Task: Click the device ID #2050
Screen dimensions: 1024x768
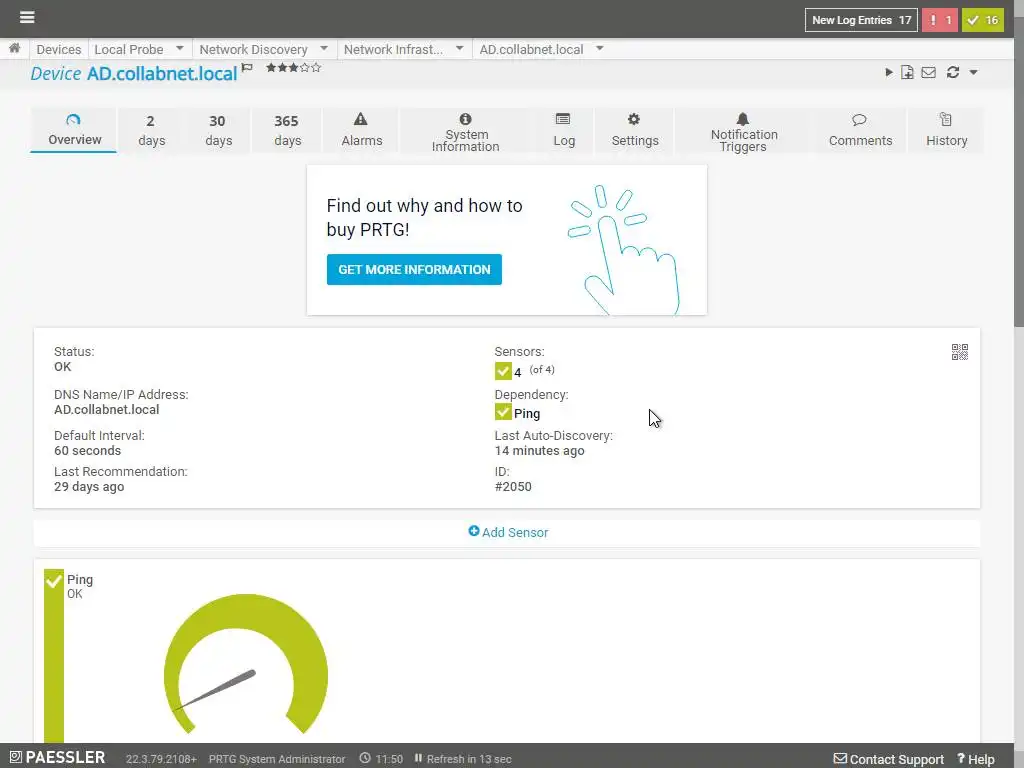Action: [x=513, y=487]
